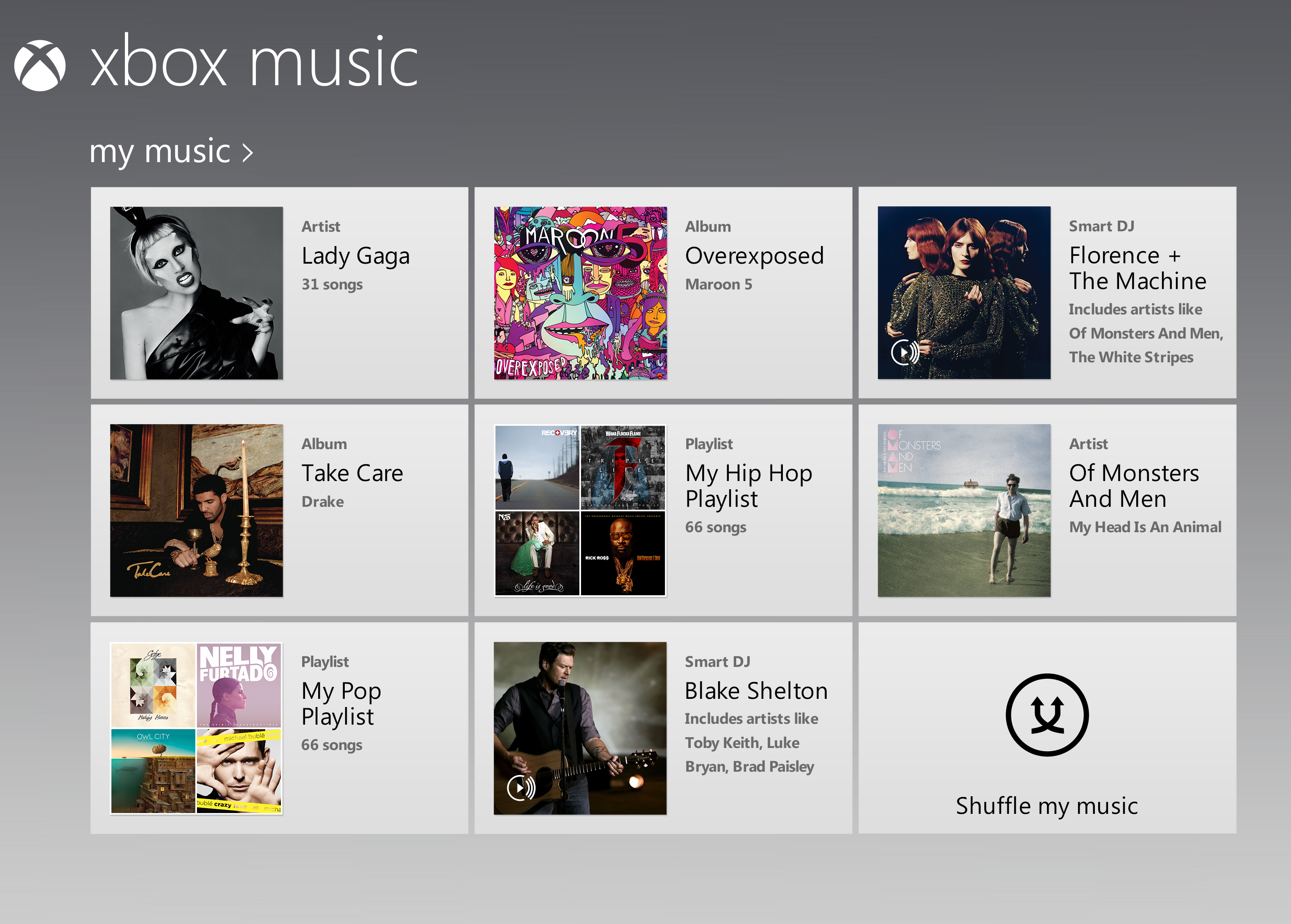
Task: Click '31 songs' under Lady Gaga
Action: (x=332, y=284)
